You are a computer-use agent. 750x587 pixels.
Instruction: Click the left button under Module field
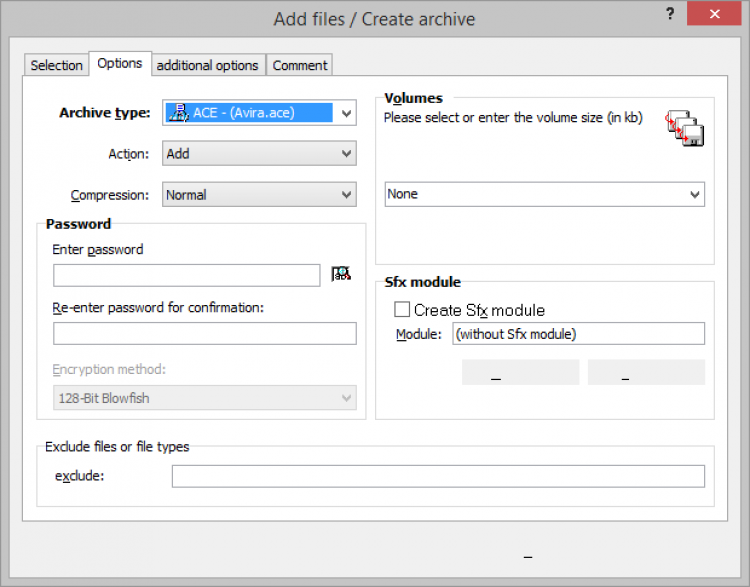(x=520, y=372)
